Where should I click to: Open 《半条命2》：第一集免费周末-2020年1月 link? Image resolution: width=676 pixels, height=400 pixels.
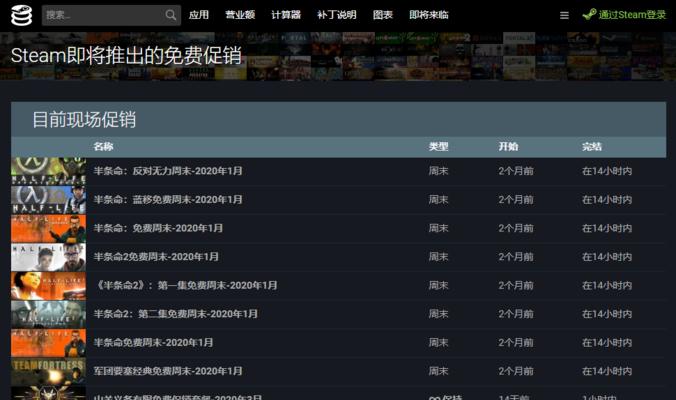tap(185, 285)
